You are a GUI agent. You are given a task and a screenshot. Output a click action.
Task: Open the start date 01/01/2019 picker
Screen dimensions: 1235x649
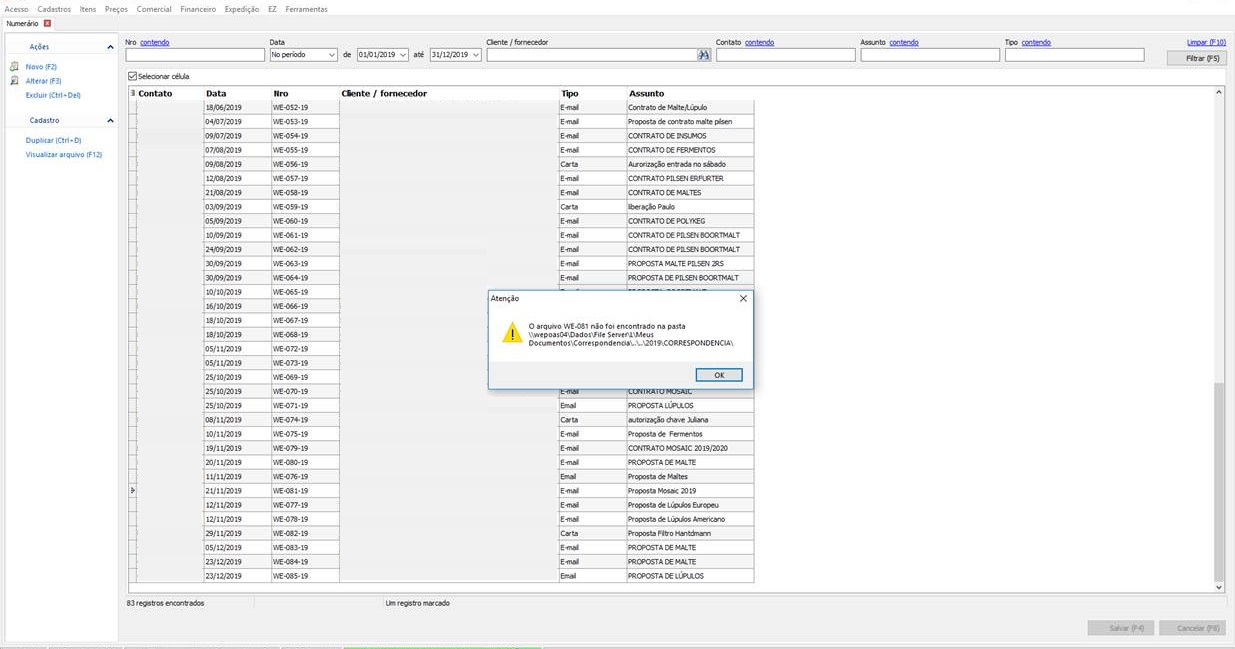click(x=403, y=55)
